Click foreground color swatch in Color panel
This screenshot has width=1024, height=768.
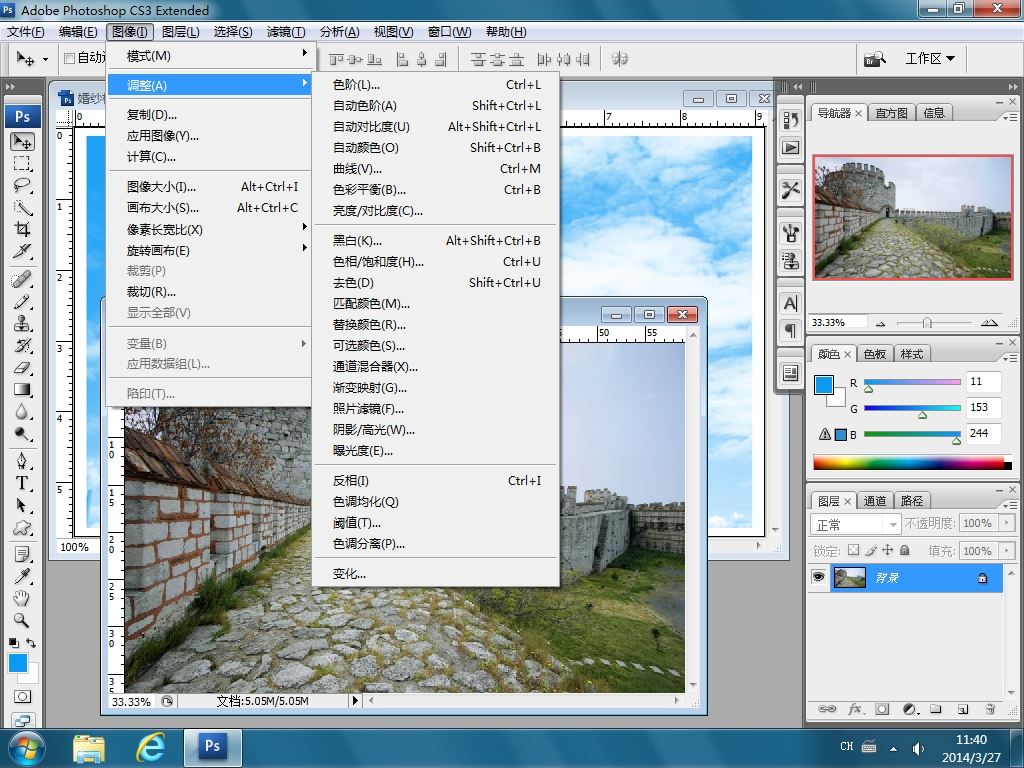824,385
